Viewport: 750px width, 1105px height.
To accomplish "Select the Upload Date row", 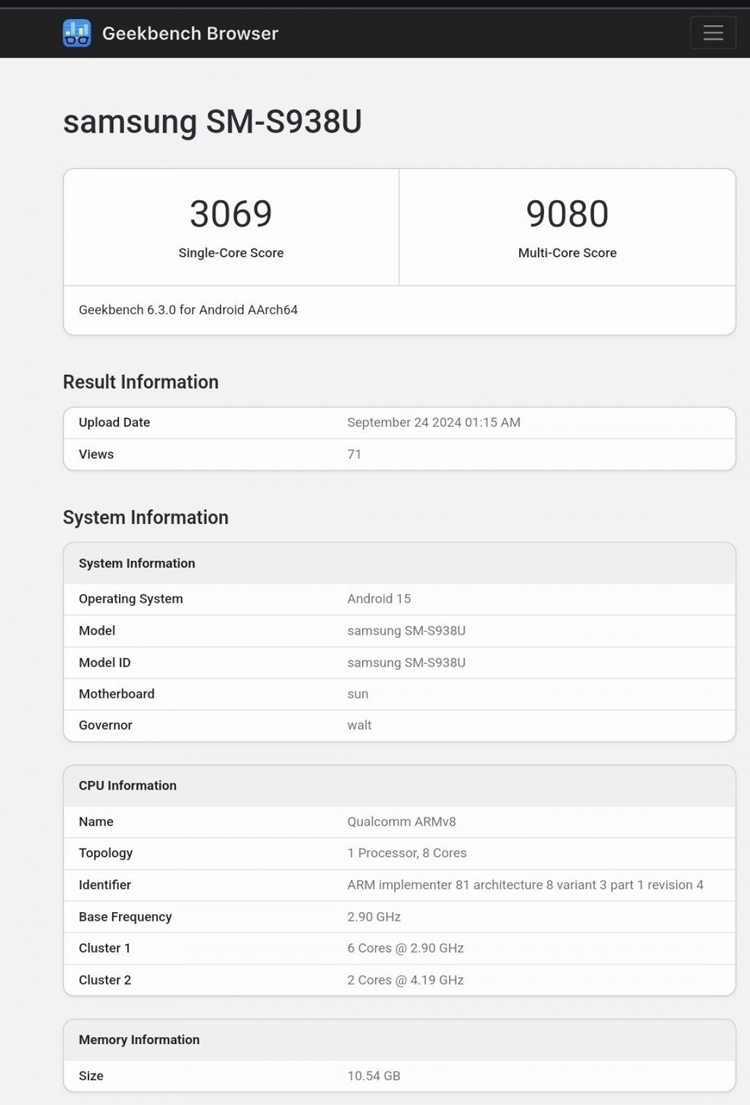I will tap(400, 422).
